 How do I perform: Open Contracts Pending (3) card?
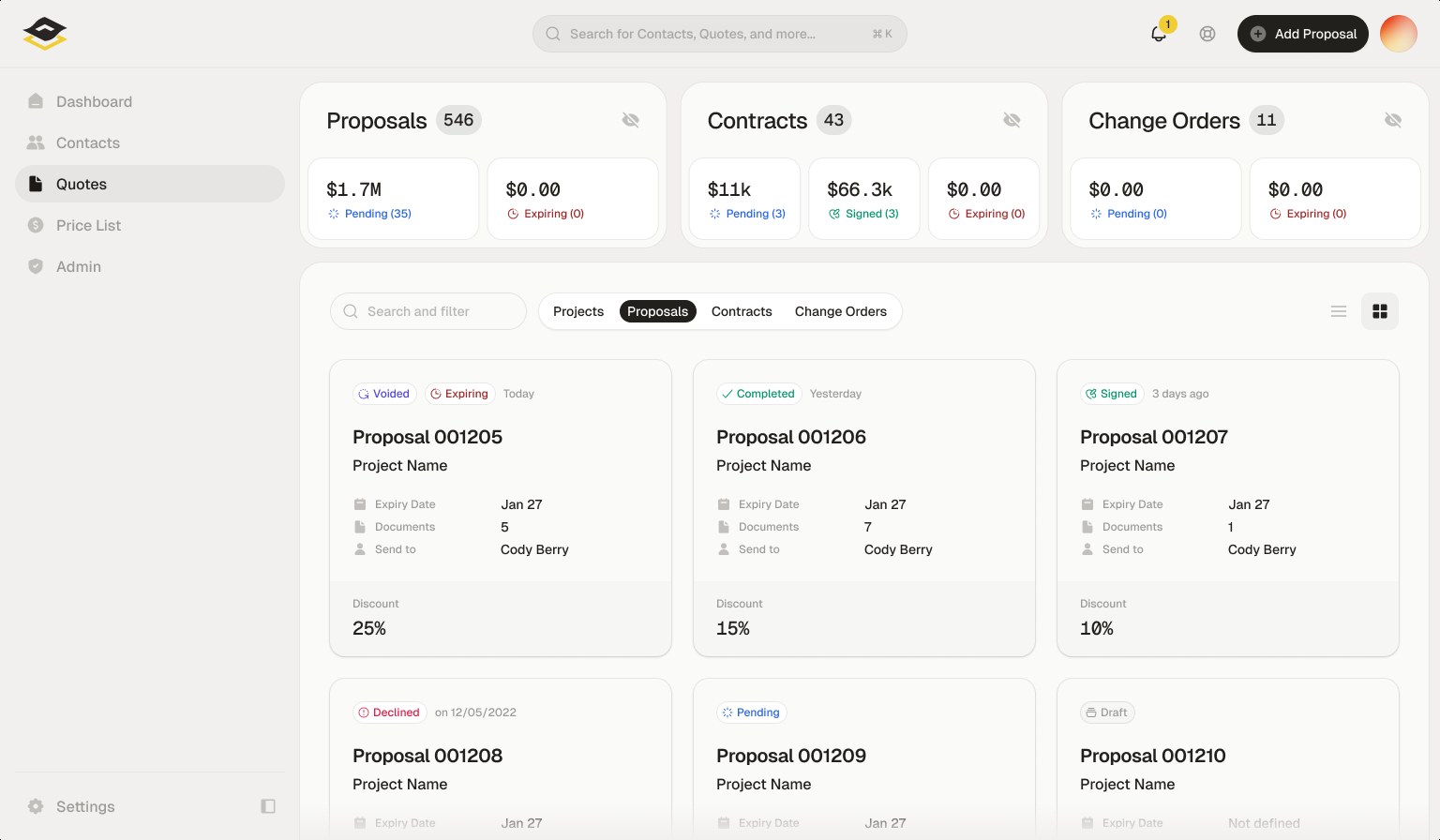744,199
